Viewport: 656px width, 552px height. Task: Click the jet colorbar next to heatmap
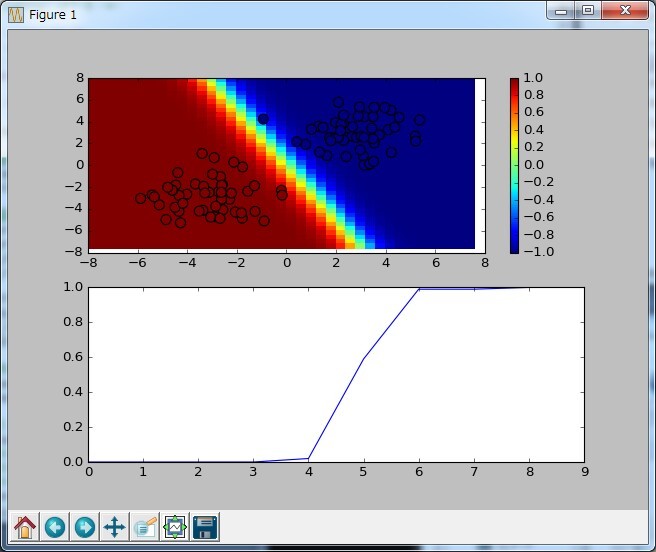click(514, 165)
